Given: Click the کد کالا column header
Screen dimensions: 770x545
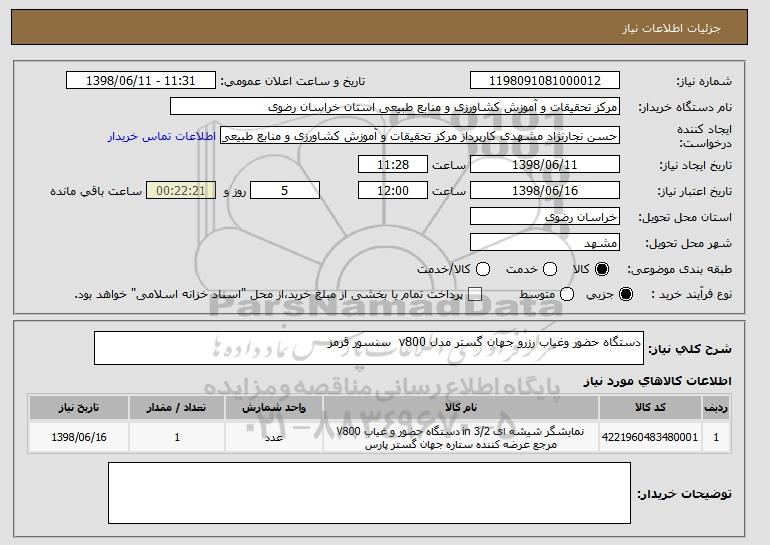Looking at the screenshot, I should (x=650, y=408).
